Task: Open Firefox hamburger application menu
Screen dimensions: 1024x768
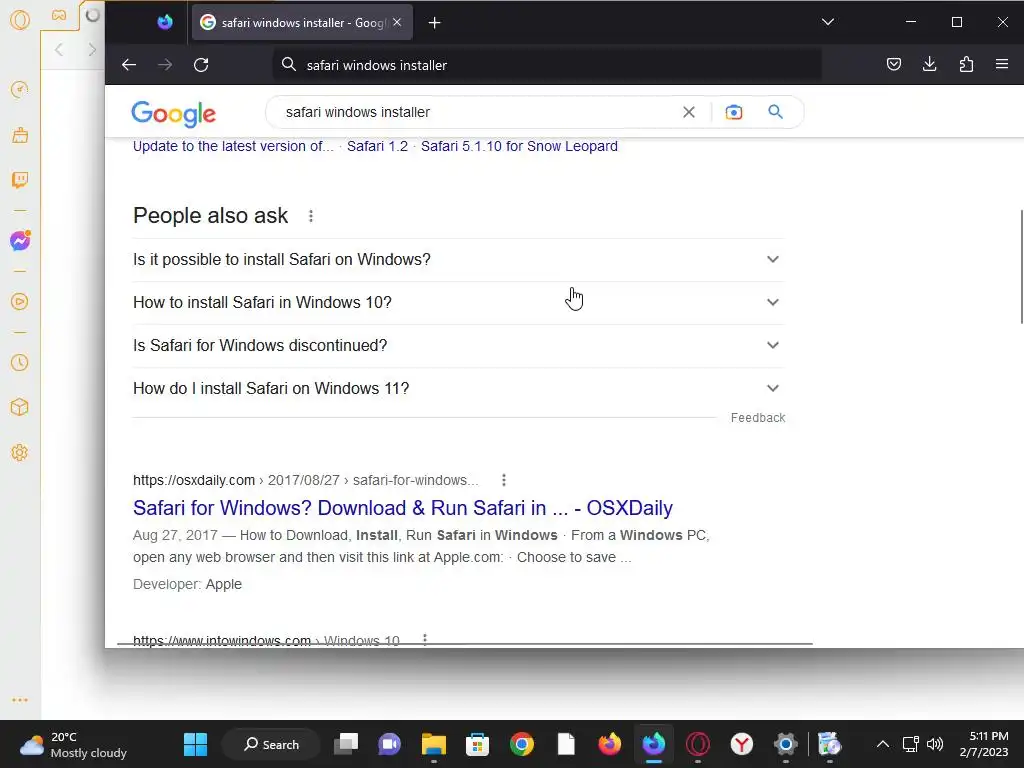Action: 1002,64
